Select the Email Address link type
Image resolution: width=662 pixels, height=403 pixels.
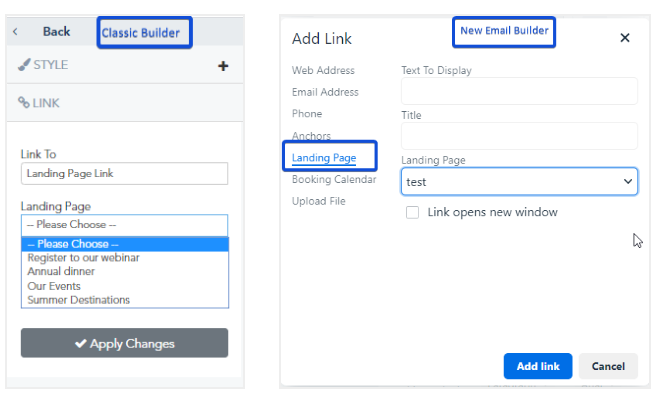[x=325, y=92]
